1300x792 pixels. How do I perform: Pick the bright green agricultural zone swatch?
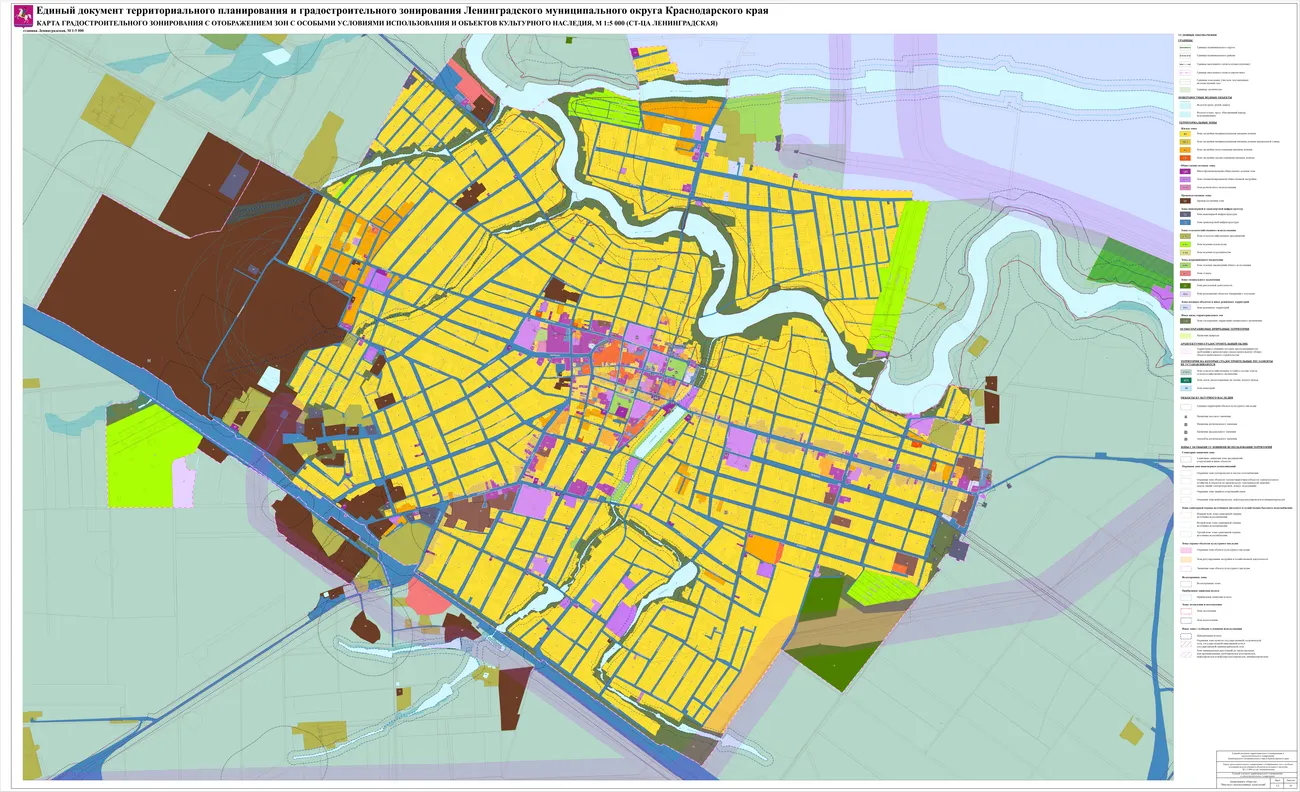tap(1185, 244)
